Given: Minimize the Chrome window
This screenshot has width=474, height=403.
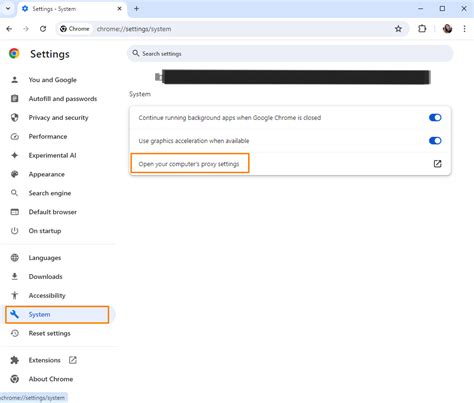Looking at the screenshot, I should tap(421, 9).
